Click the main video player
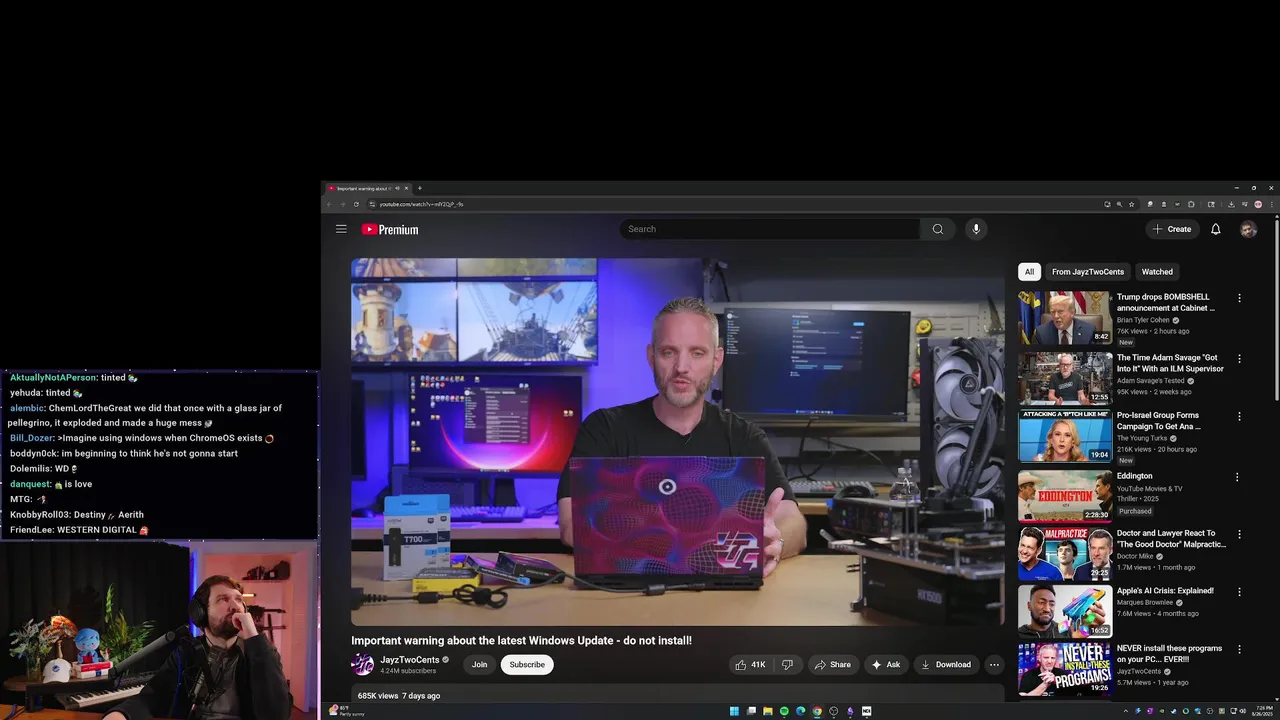Screen dimensions: 1280x720 pyautogui.click(x=677, y=442)
